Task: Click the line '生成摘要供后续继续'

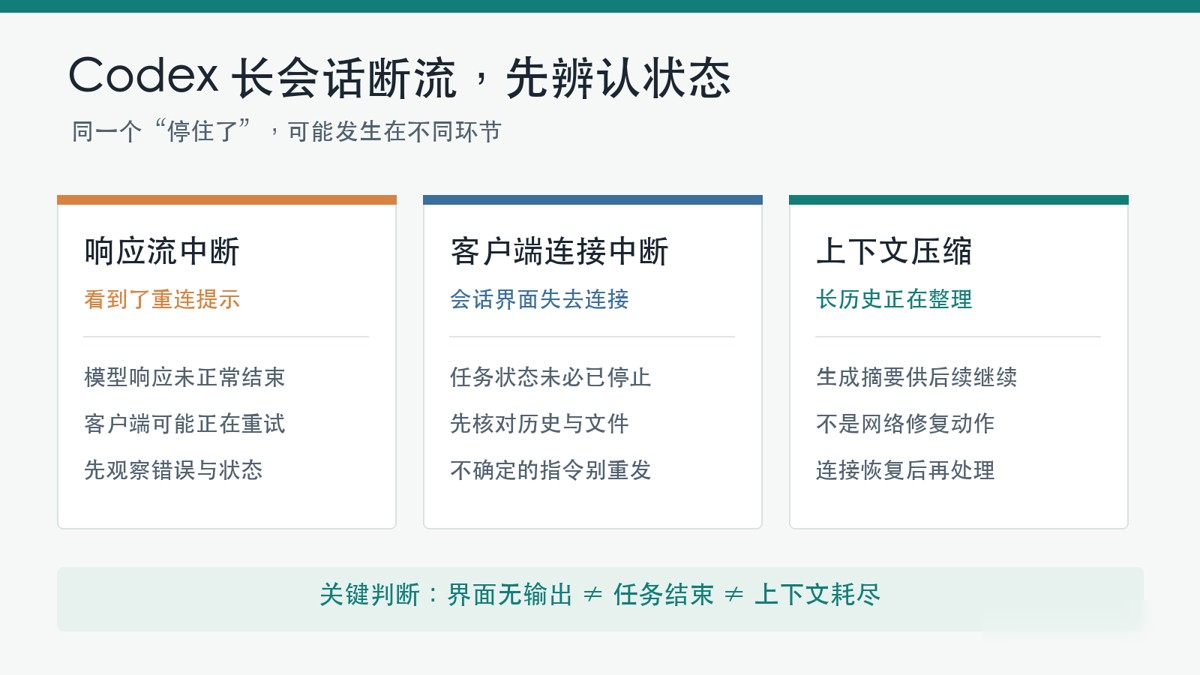Action: 917,377
